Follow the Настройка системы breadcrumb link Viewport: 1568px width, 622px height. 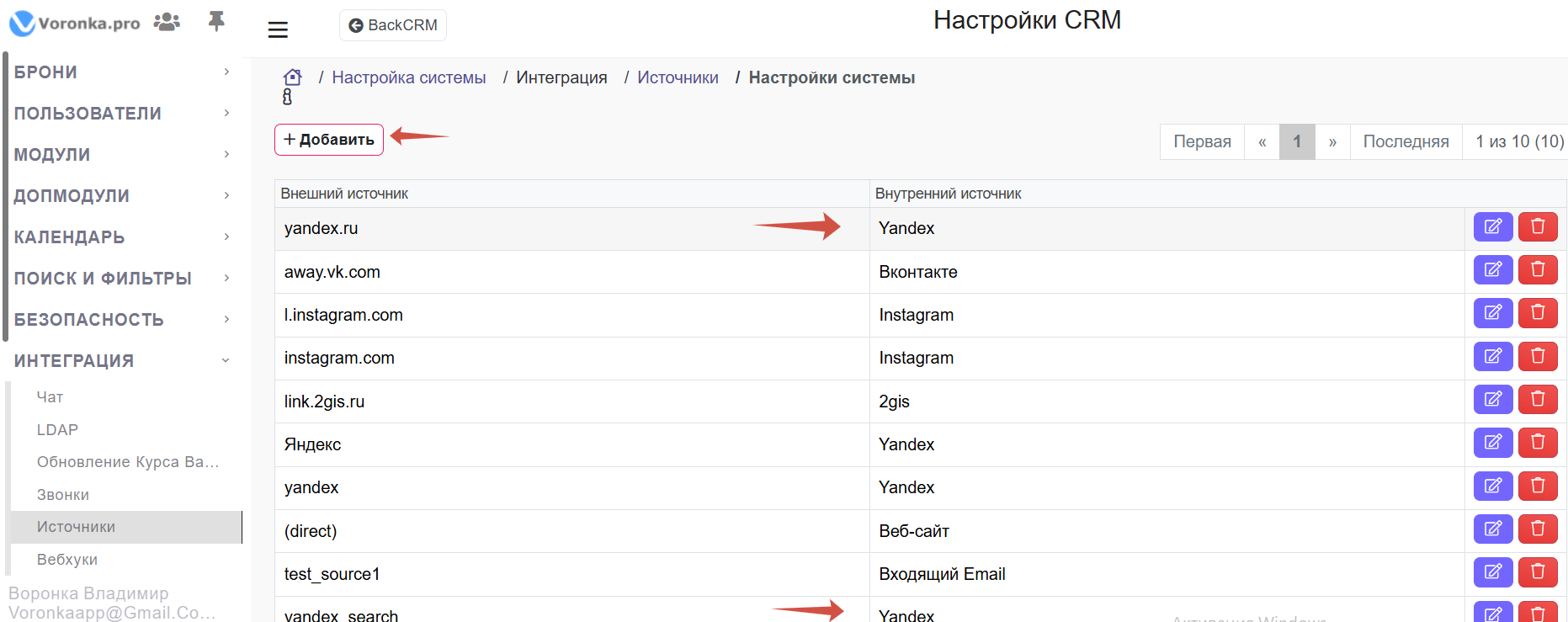pos(408,77)
